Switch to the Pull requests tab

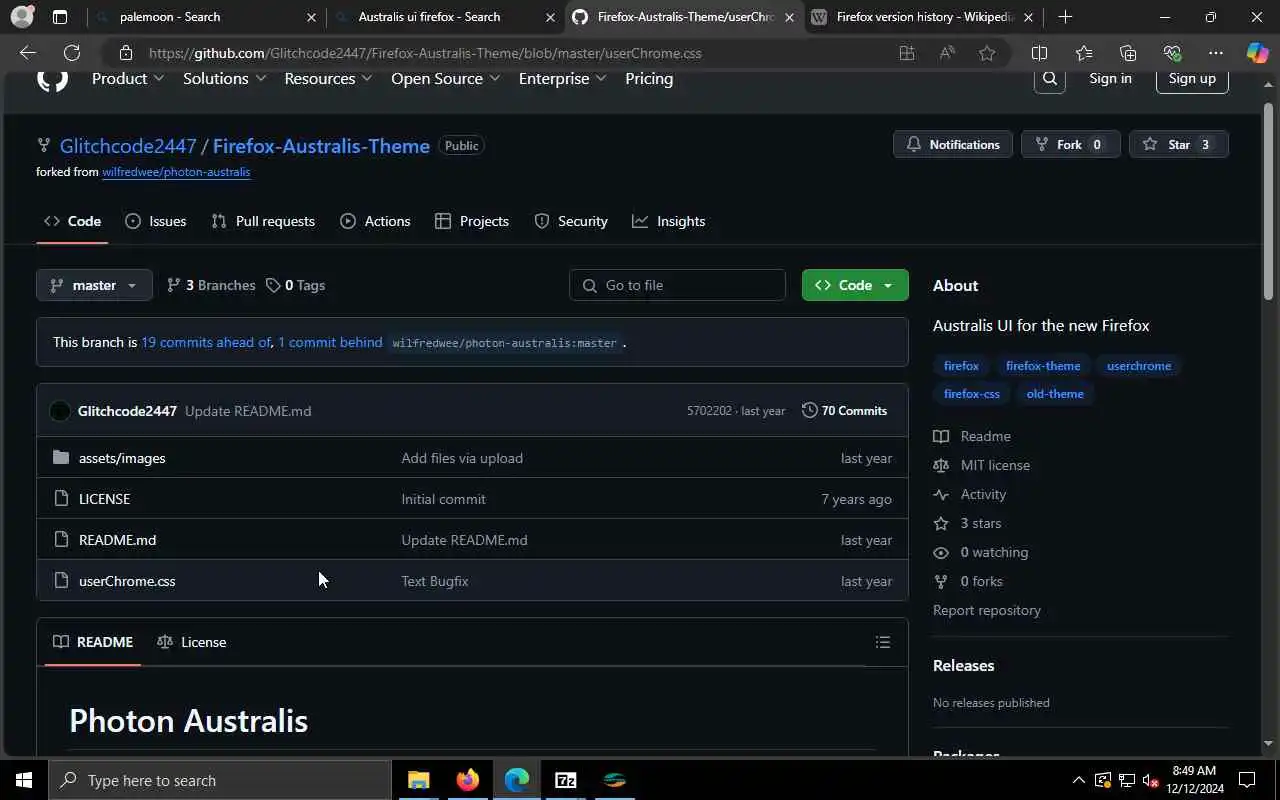[263, 221]
